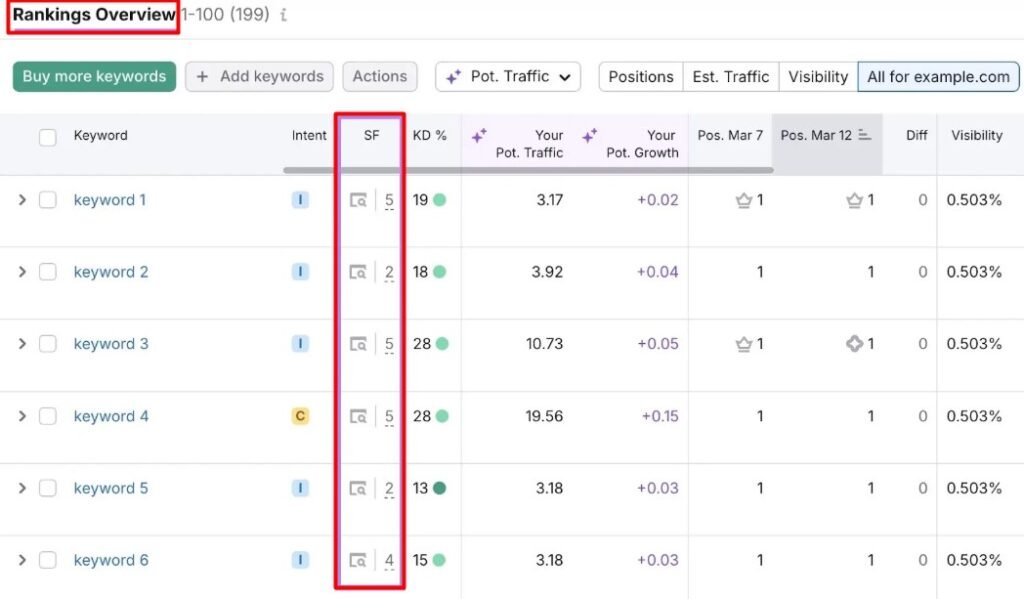Click the Informational intent badge for keyword 6
The height and width of the screenshot is (599, 1024).
point(300,560)
